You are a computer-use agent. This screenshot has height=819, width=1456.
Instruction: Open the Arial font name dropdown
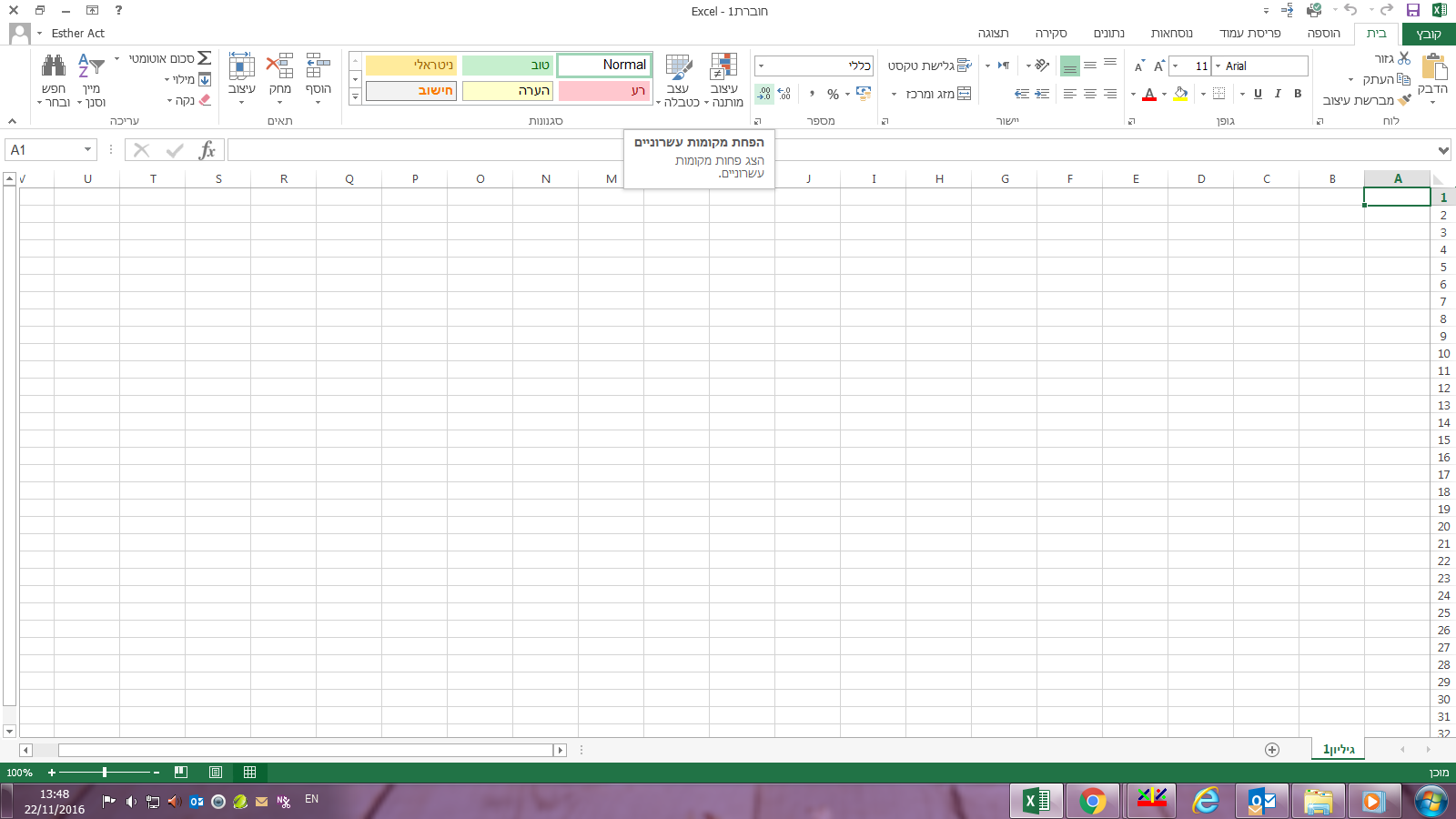click(x=1218, y=66)
